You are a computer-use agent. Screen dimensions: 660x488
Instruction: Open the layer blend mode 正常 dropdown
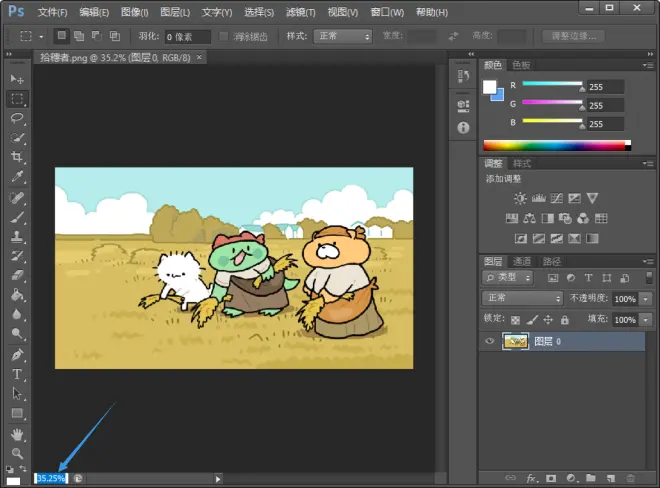click(522, 298)
